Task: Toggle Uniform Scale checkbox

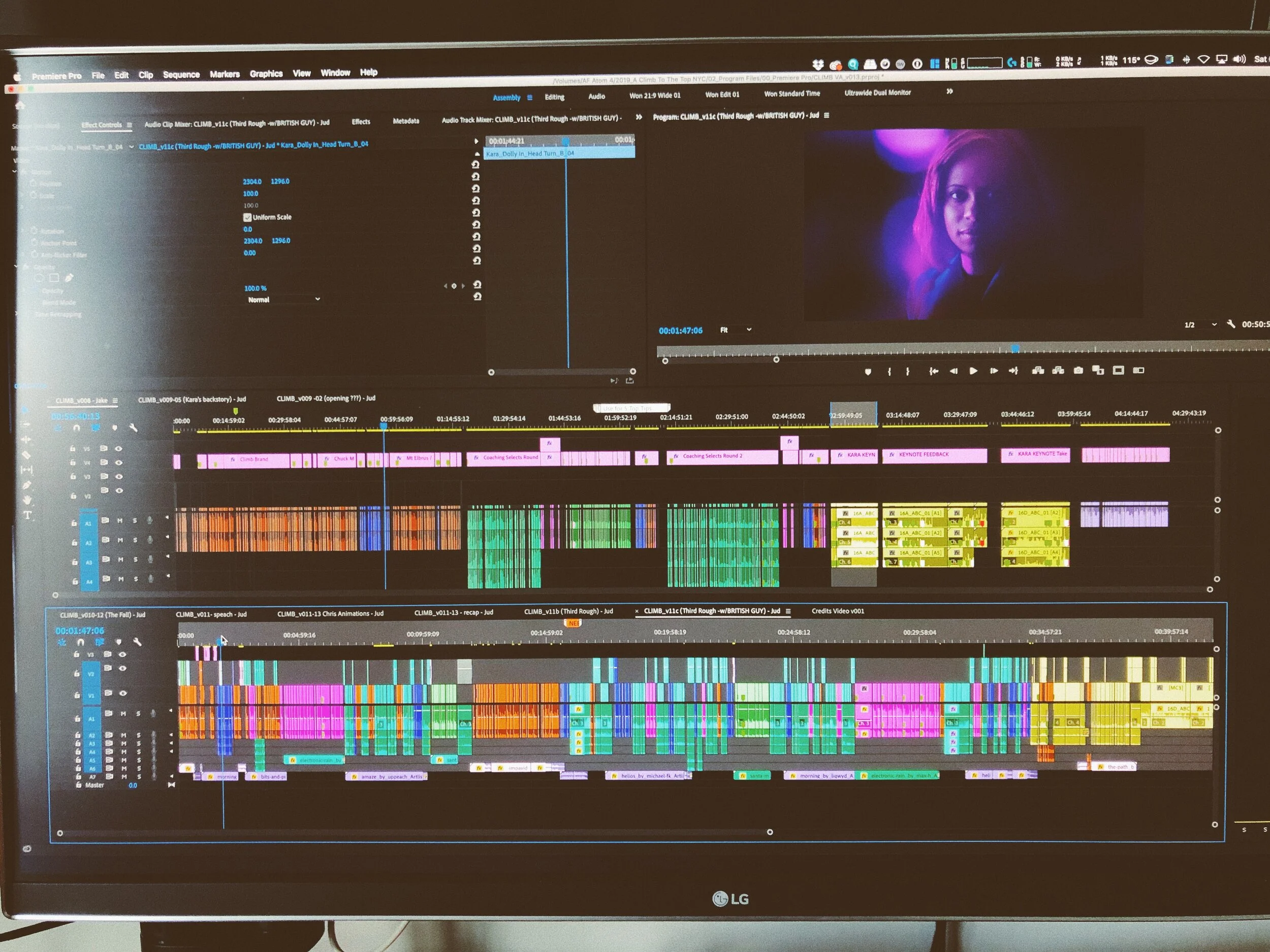Action: coord(247,217)
